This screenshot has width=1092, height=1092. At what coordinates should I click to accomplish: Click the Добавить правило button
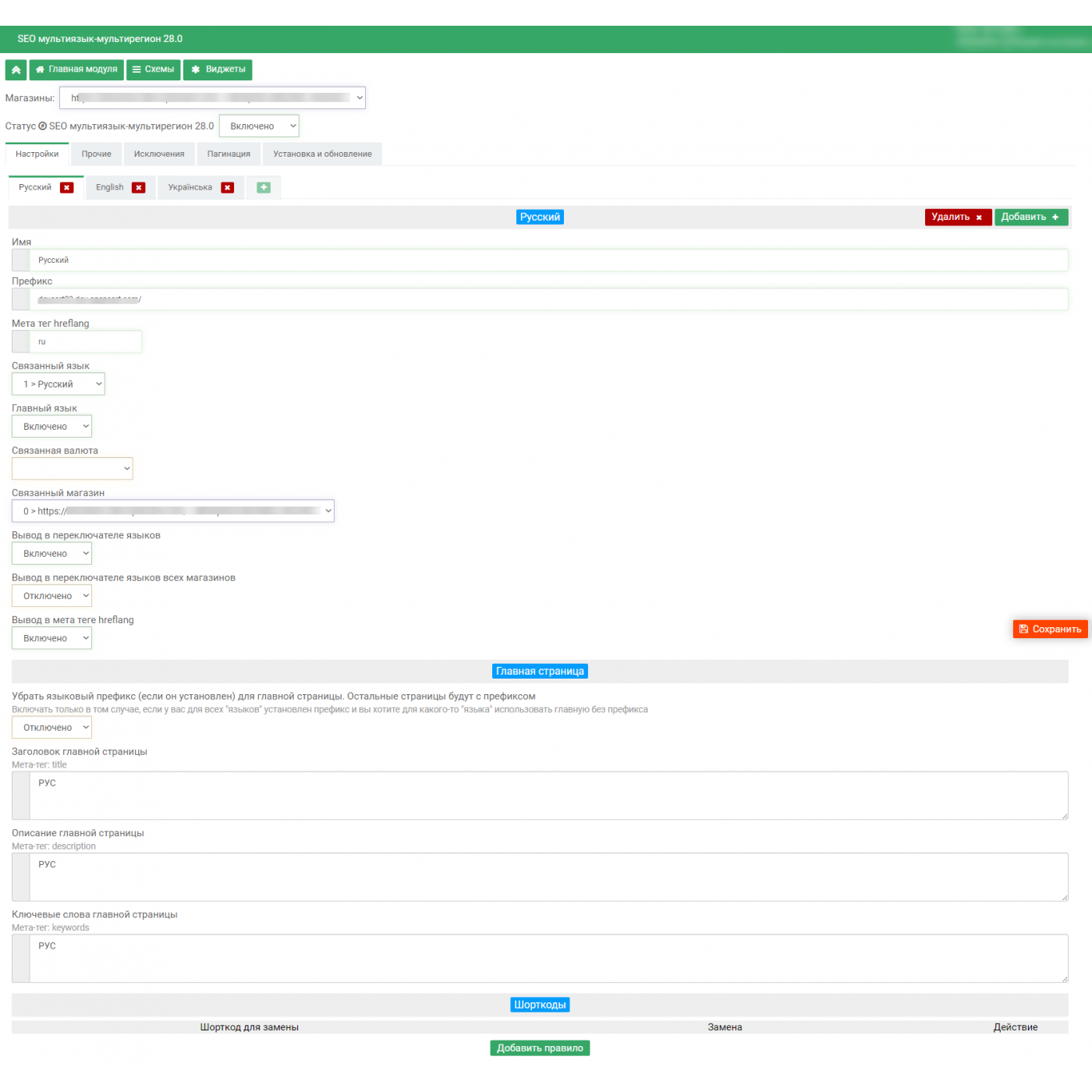tap(540, 1048)
